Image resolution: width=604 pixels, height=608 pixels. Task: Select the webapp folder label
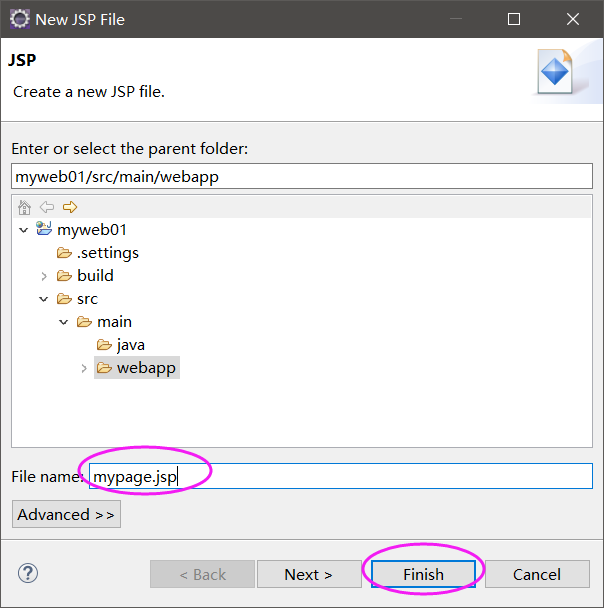coord(146,368)
